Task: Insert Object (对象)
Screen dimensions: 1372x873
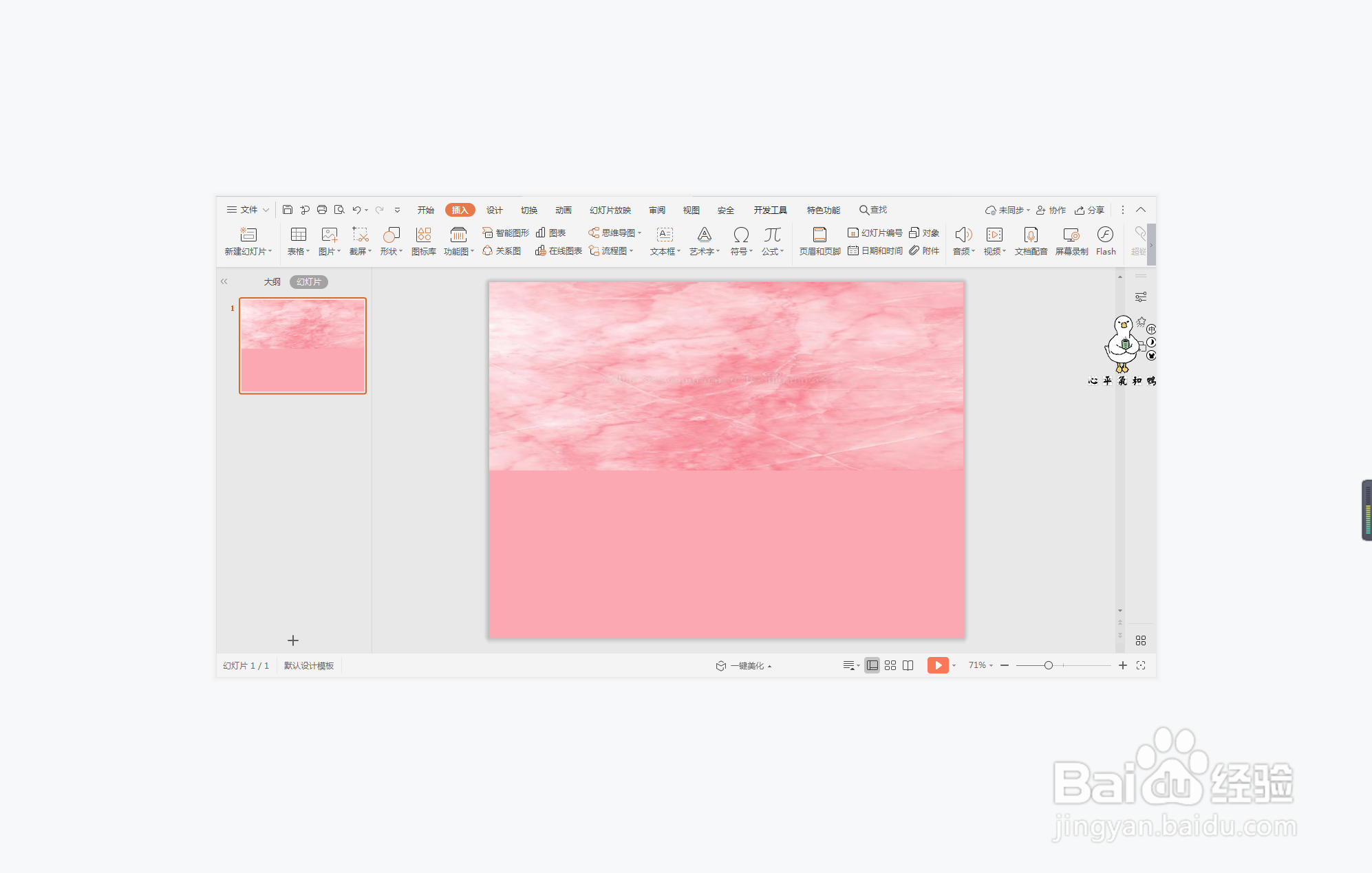Action: tap(924, 233)
